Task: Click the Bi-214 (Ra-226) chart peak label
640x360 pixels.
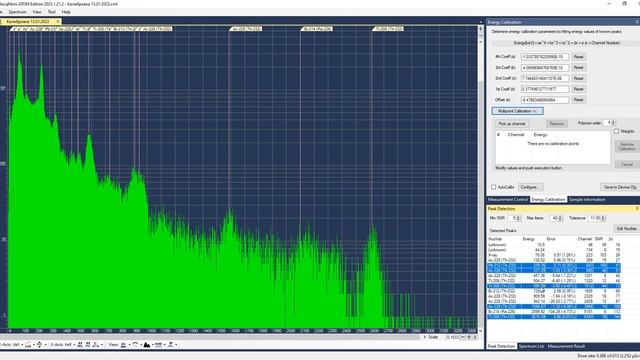Action: tap(317, 29)
